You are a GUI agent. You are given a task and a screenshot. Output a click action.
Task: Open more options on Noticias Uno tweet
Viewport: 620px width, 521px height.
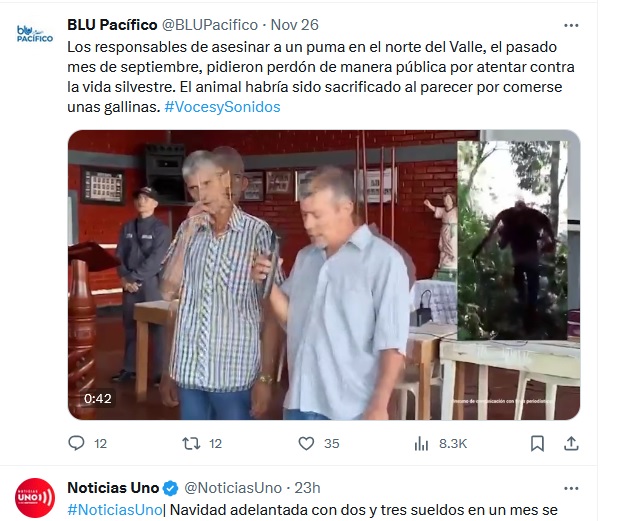571,488
